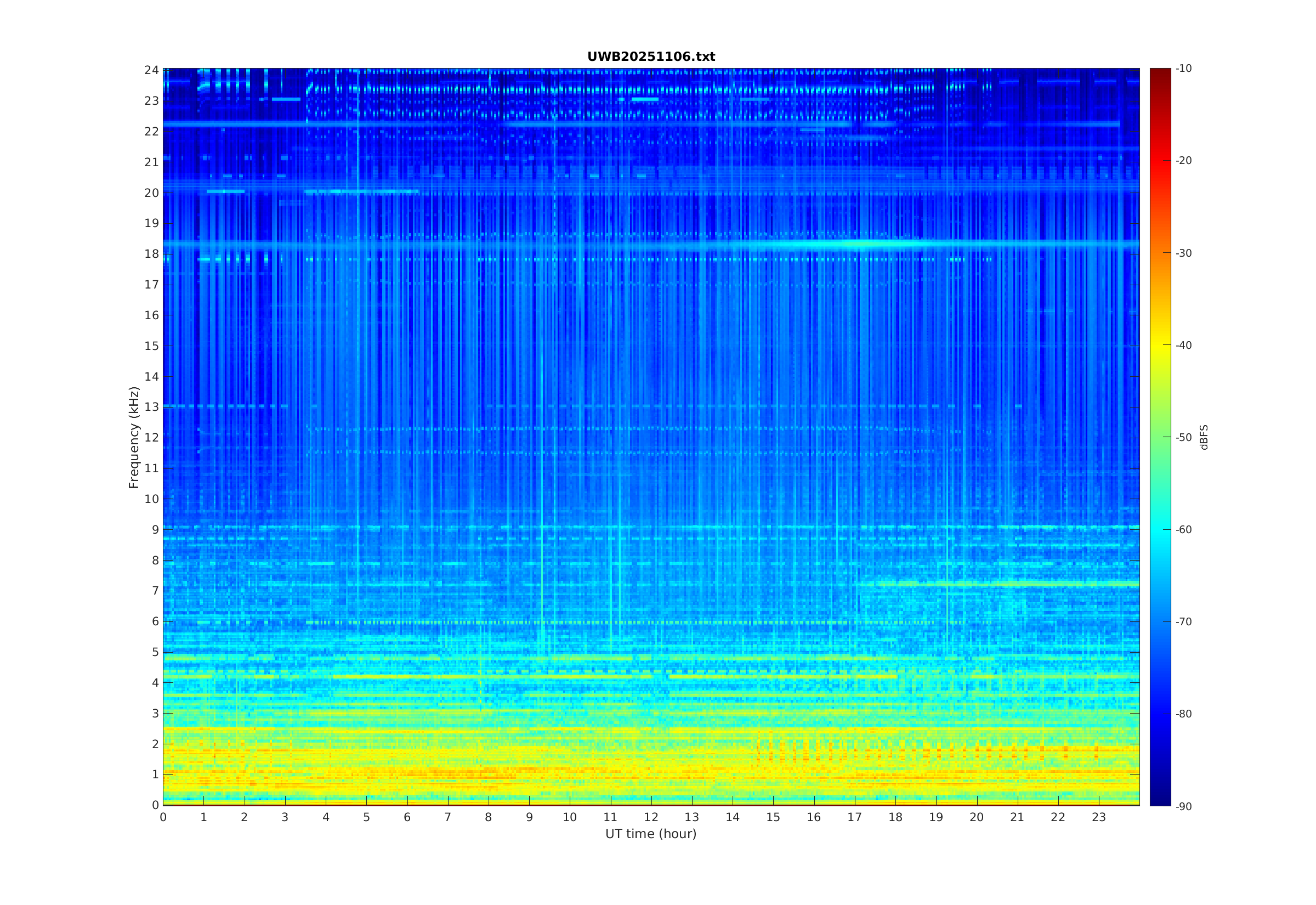Click the x-axis tick label 18
Viewport: 1316px width, 905px height.
895,817
